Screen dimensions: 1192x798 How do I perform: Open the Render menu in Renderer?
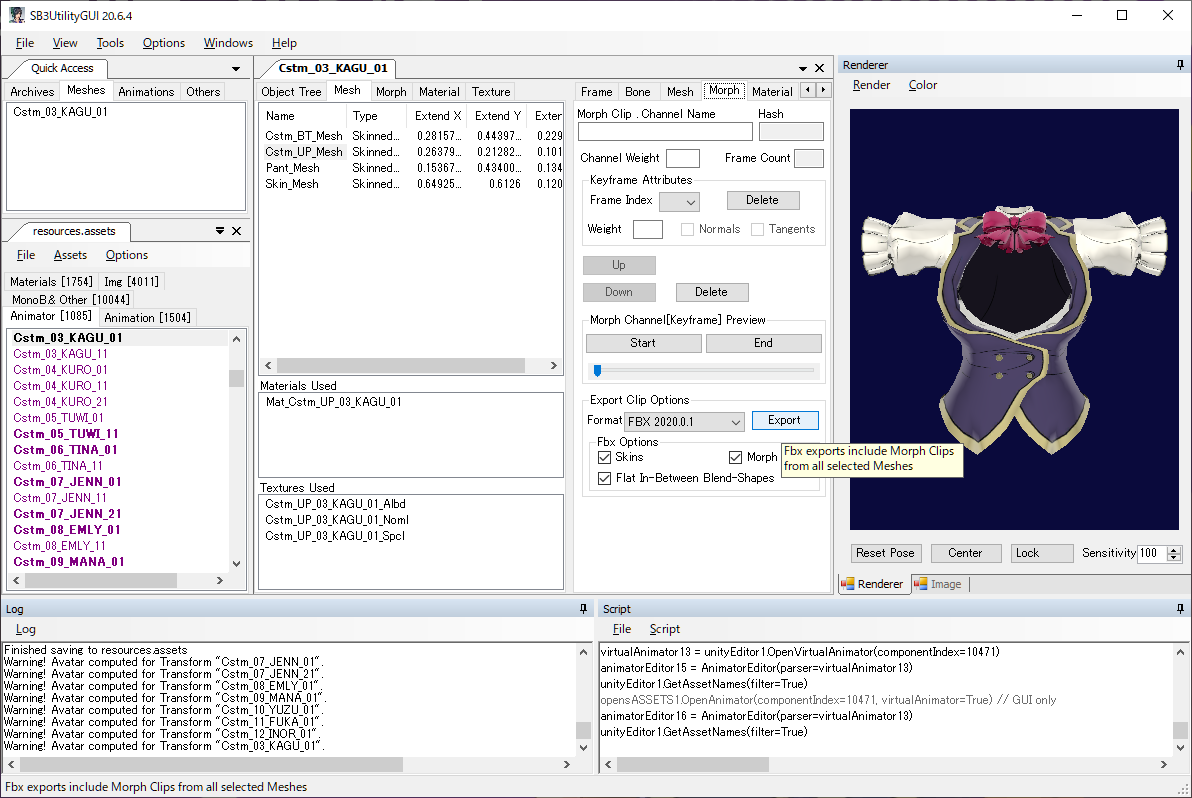[871, 85]
